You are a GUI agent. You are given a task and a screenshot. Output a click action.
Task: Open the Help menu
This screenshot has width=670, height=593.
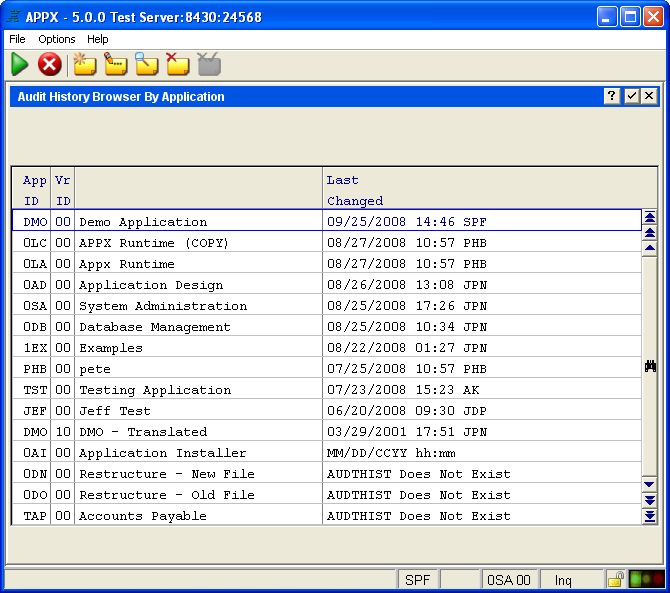pos(97,39)
